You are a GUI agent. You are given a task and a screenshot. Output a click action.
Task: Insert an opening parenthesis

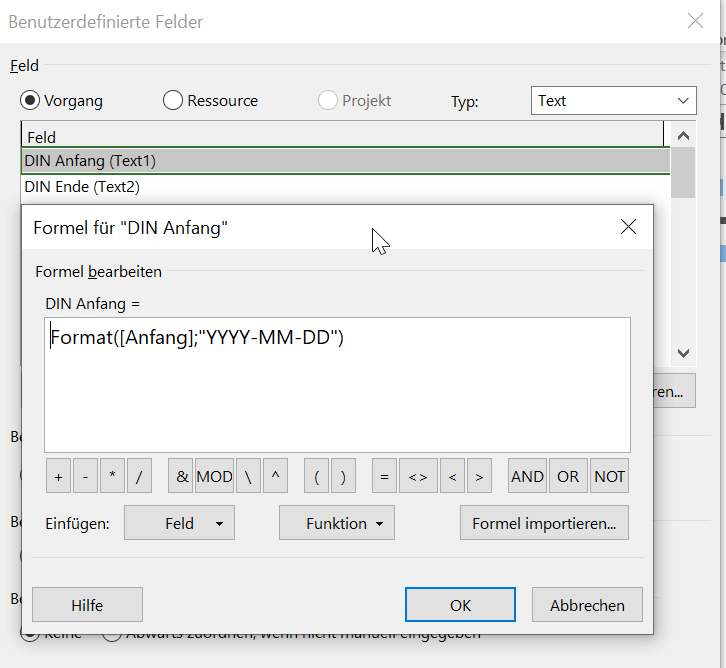click(317, 477)
